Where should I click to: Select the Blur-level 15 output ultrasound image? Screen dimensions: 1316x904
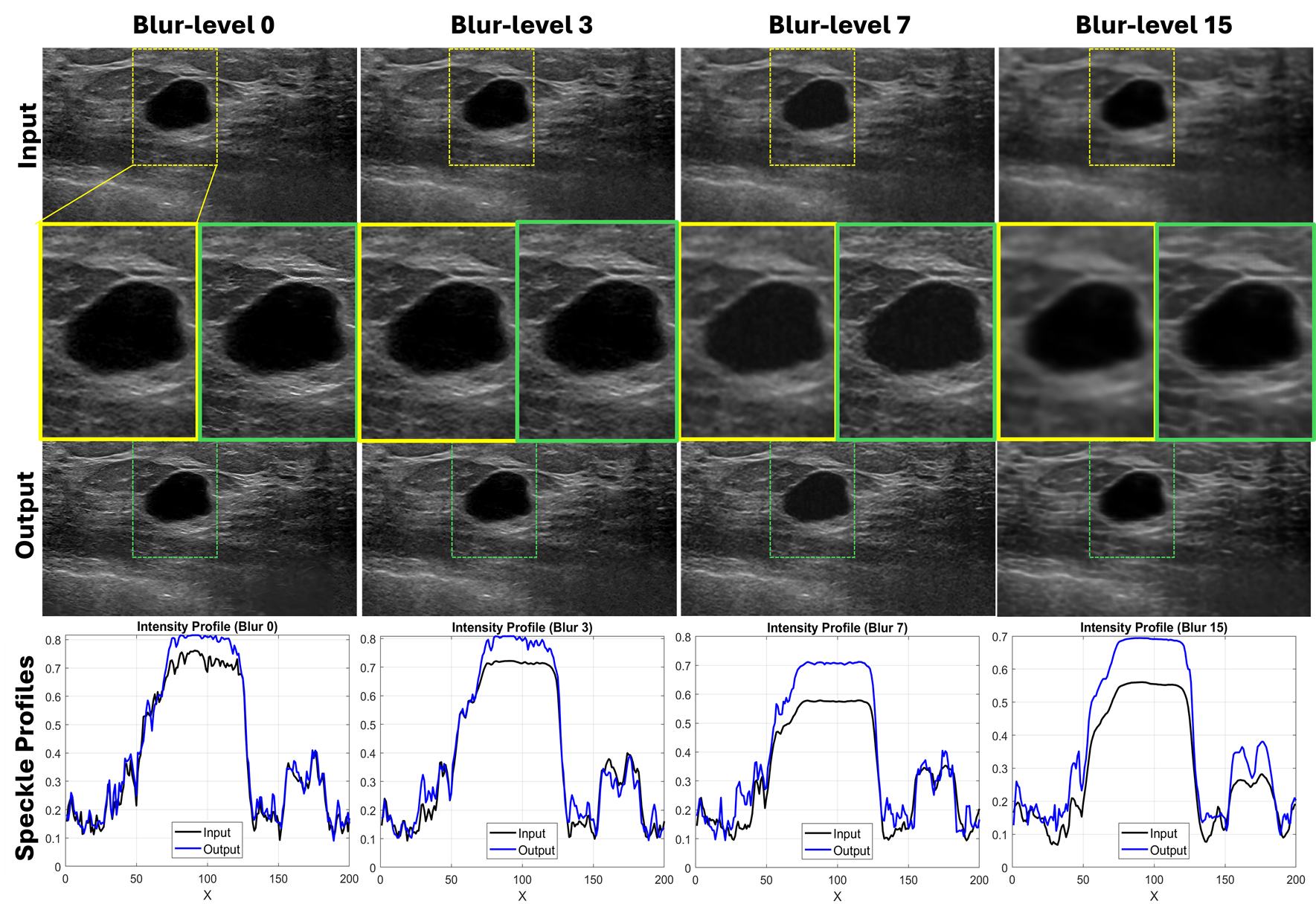click(1154, 528)
